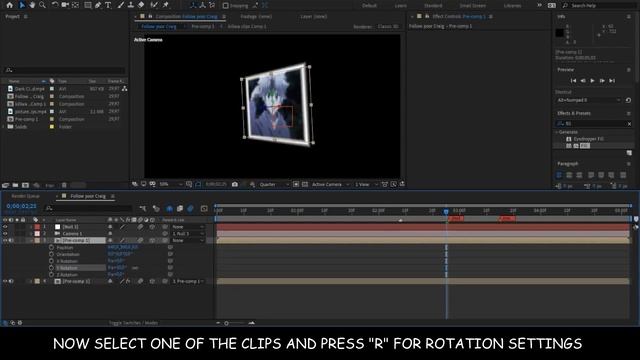Hide the Null 1 layer eye
The width and height of the screenshot is (640, 360).
pyautogui.click(x=5, y=227)
